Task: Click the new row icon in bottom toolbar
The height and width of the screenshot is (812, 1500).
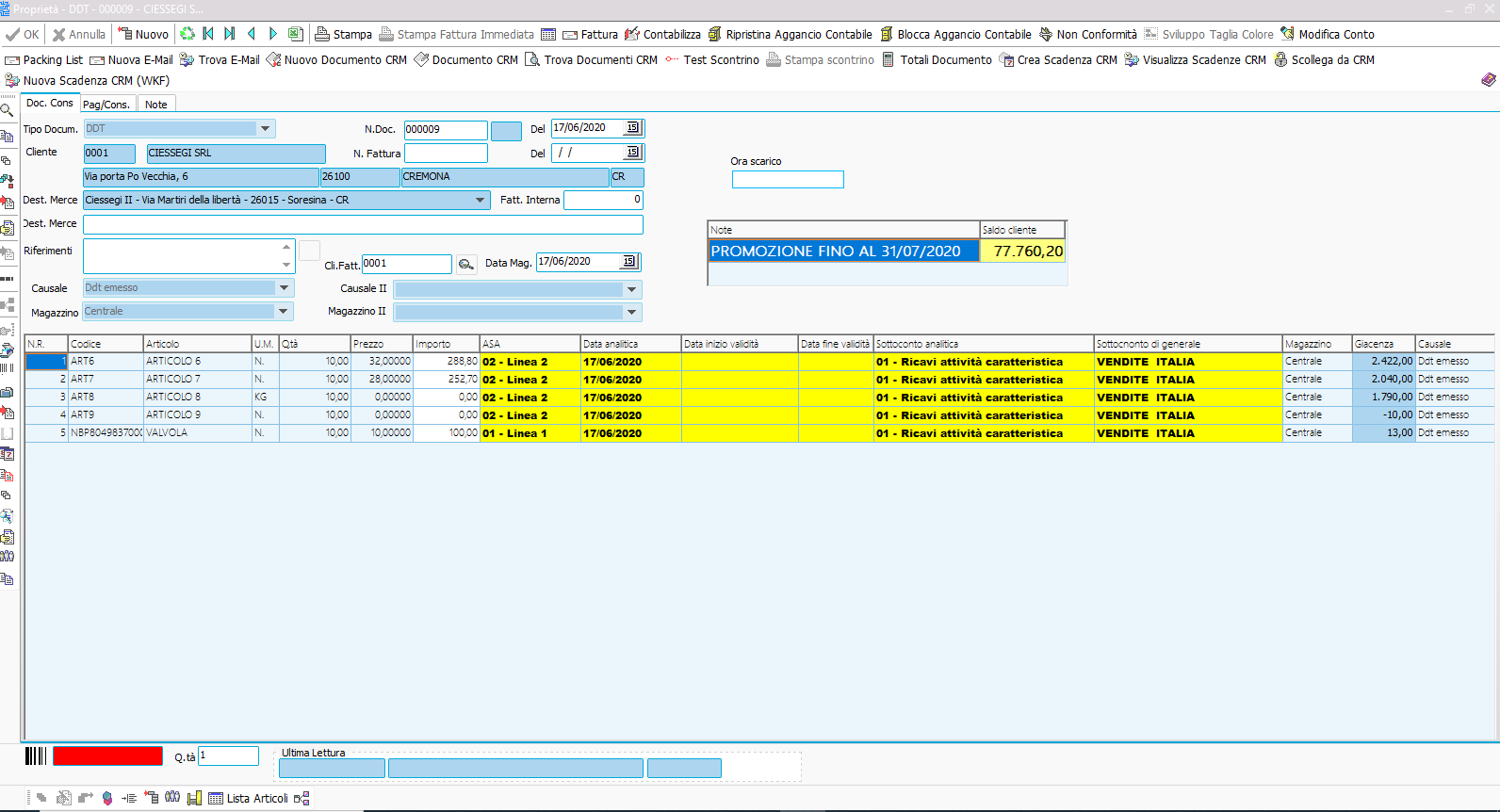Action: pyautogui.click(x=151, y=797)
